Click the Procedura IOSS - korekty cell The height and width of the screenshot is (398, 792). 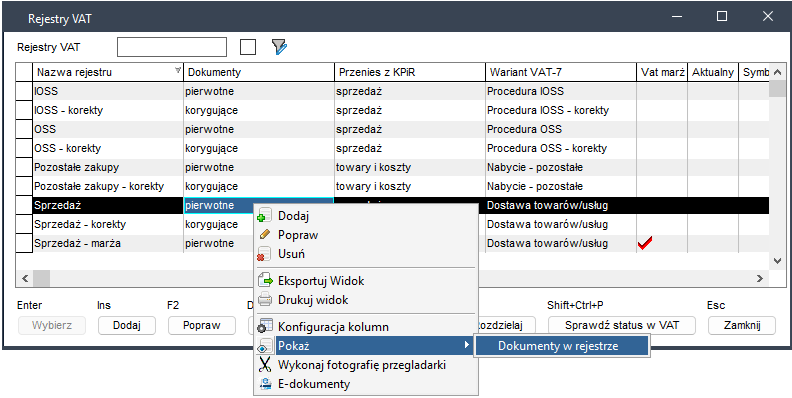561,110
